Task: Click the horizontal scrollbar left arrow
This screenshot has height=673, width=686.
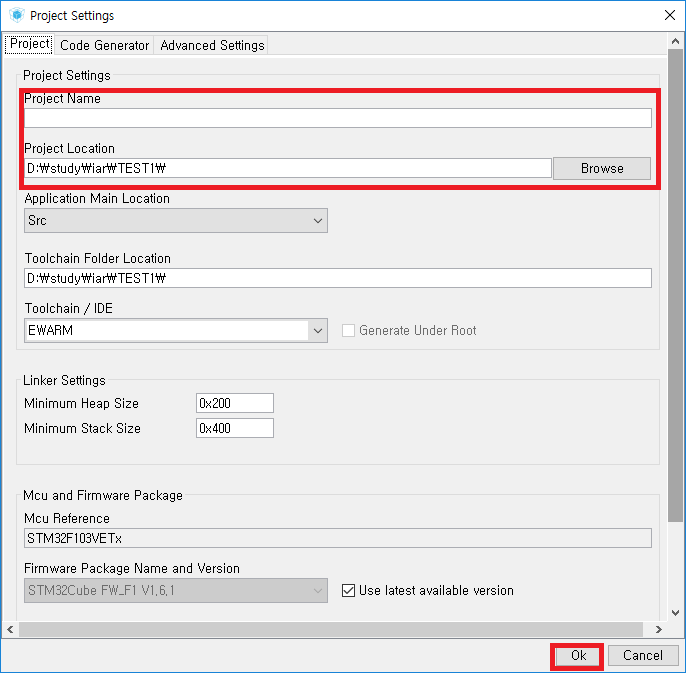Action: pos(10,629)
